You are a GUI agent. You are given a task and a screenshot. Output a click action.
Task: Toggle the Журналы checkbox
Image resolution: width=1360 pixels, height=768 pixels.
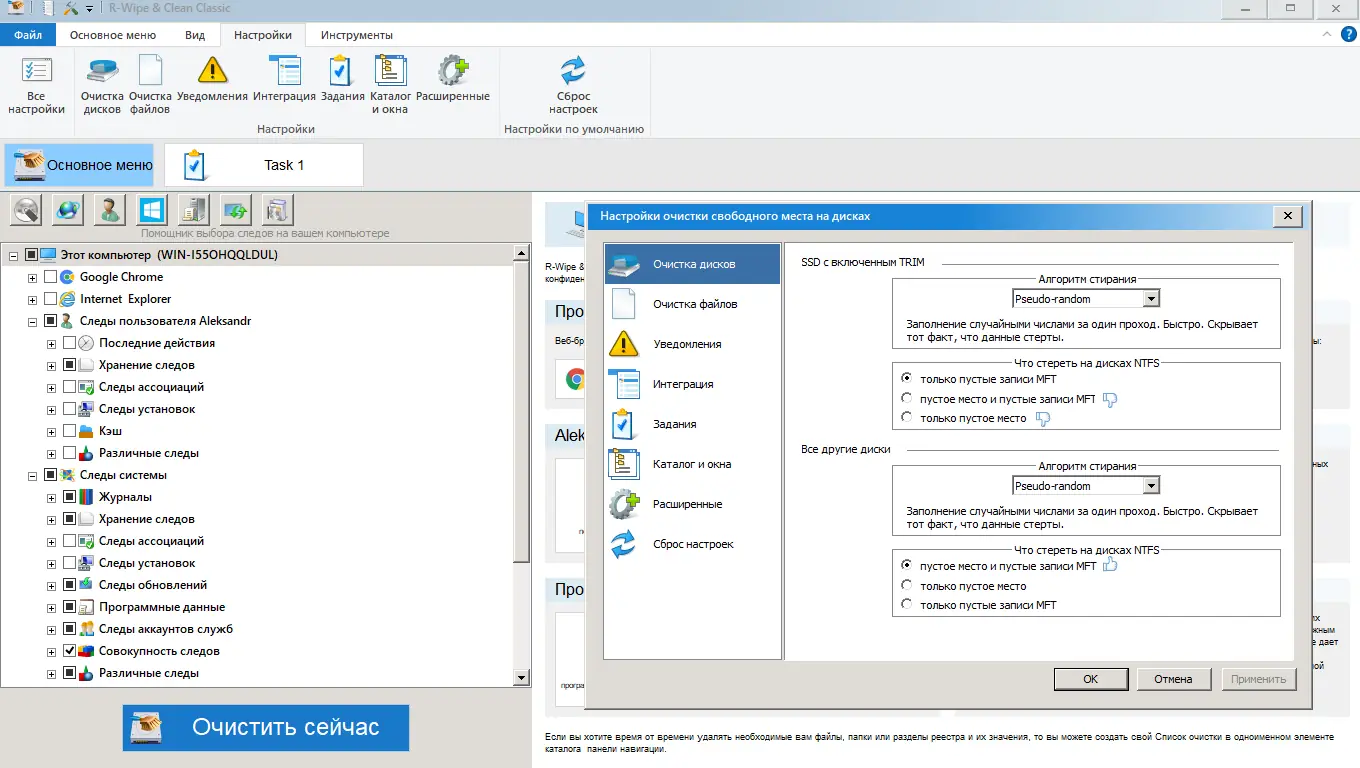70,497
